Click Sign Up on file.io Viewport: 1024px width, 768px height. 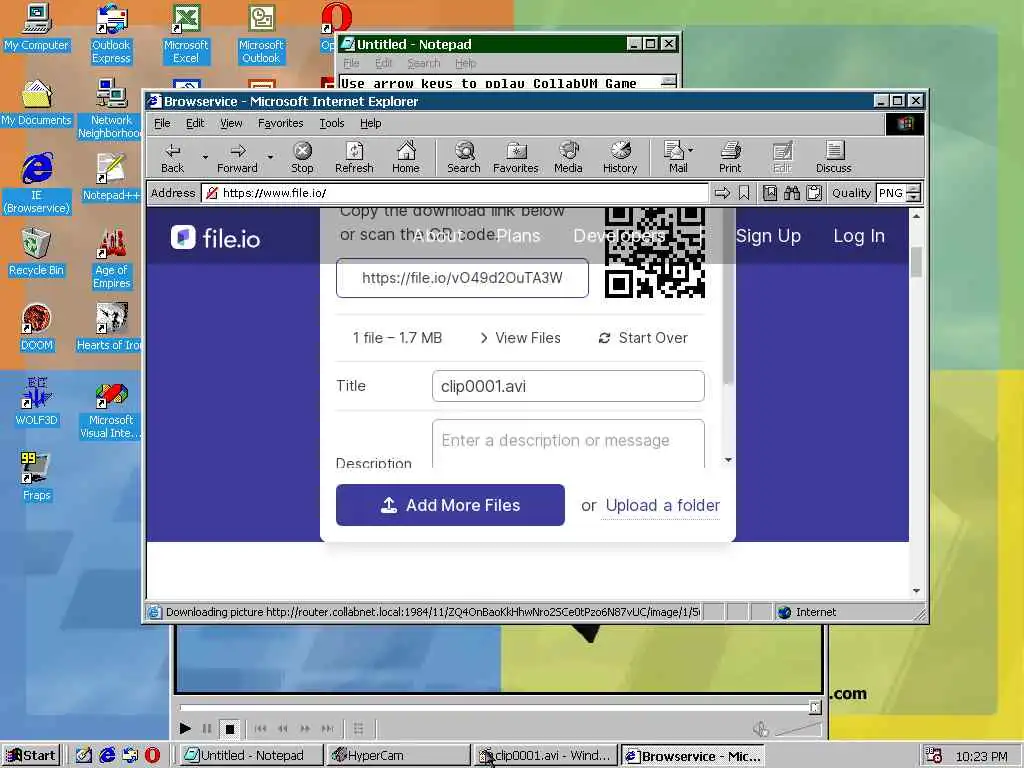pyautogui.click(x=768, y=236)
